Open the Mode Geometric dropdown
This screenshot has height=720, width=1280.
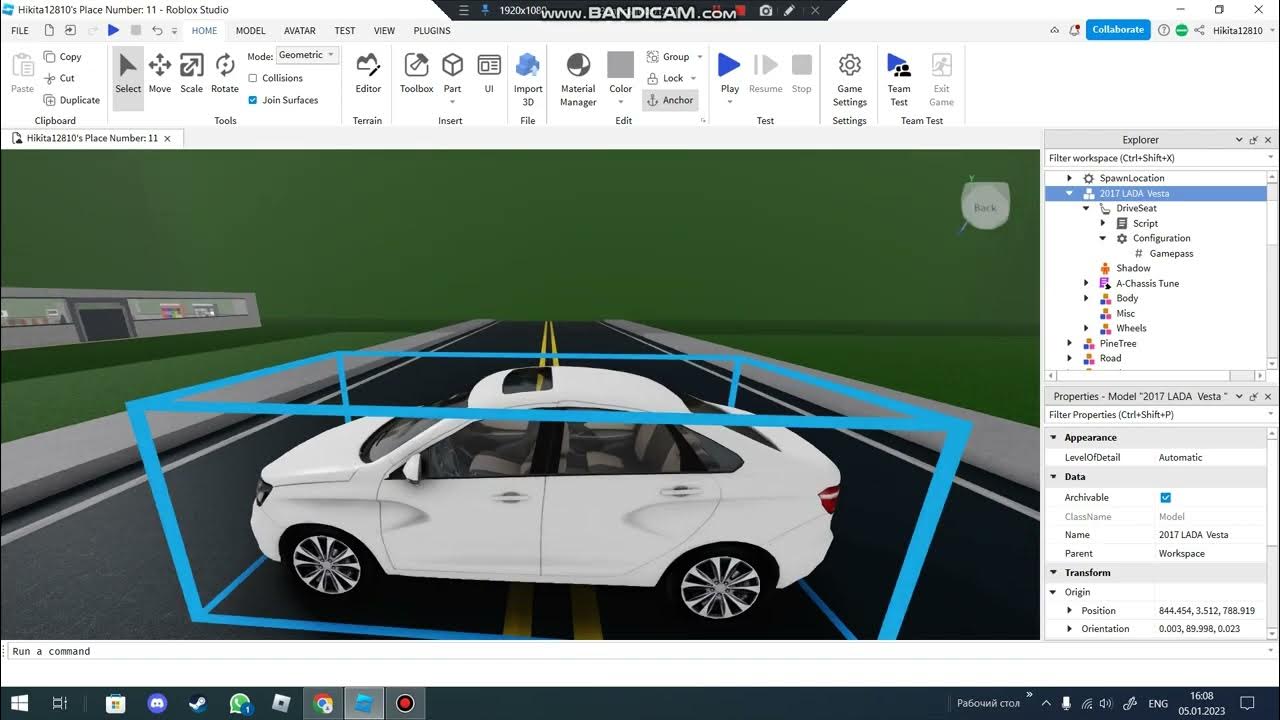308,55
